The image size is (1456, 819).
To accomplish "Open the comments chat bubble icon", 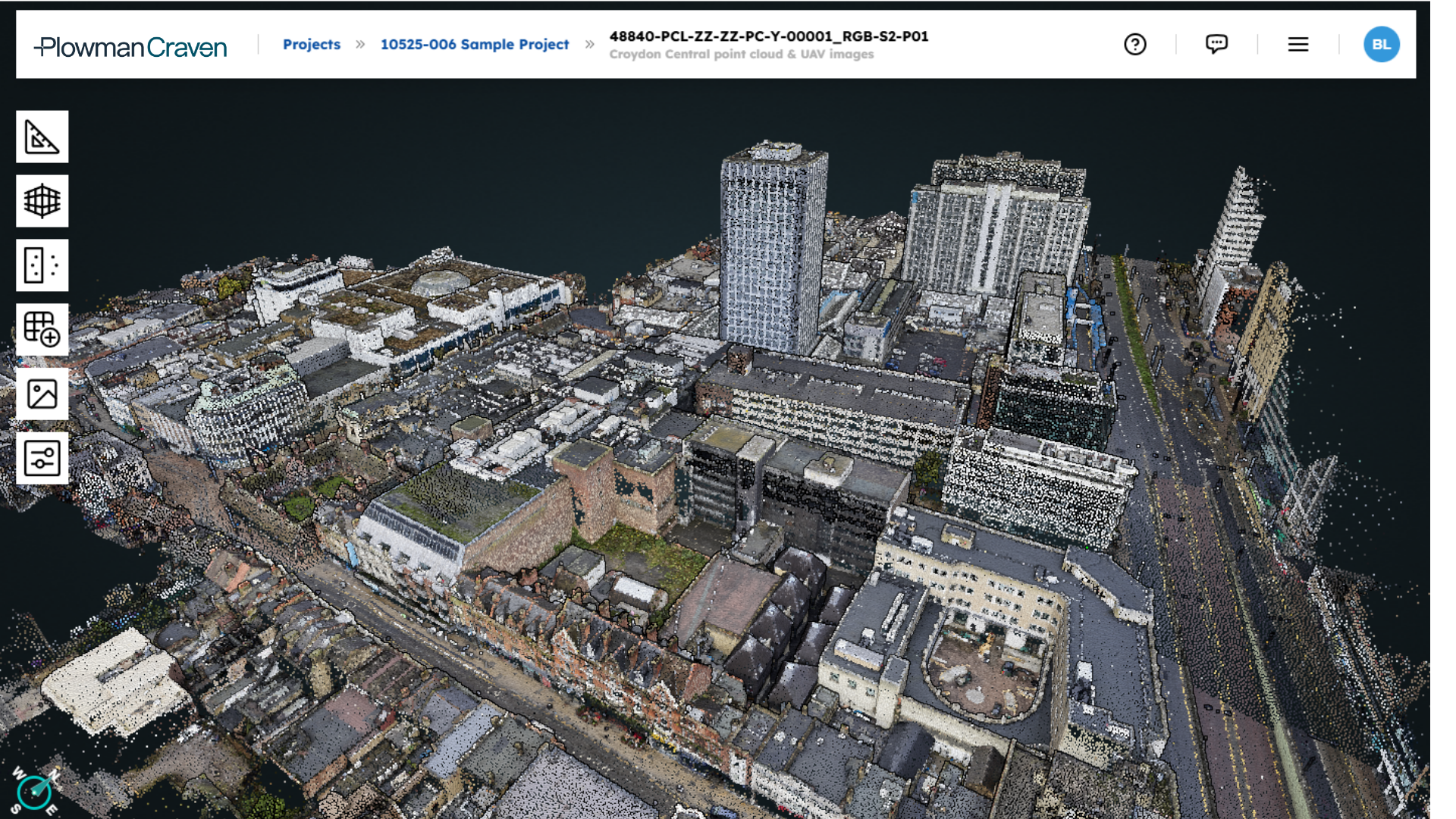I will (x=1216, y=44).
